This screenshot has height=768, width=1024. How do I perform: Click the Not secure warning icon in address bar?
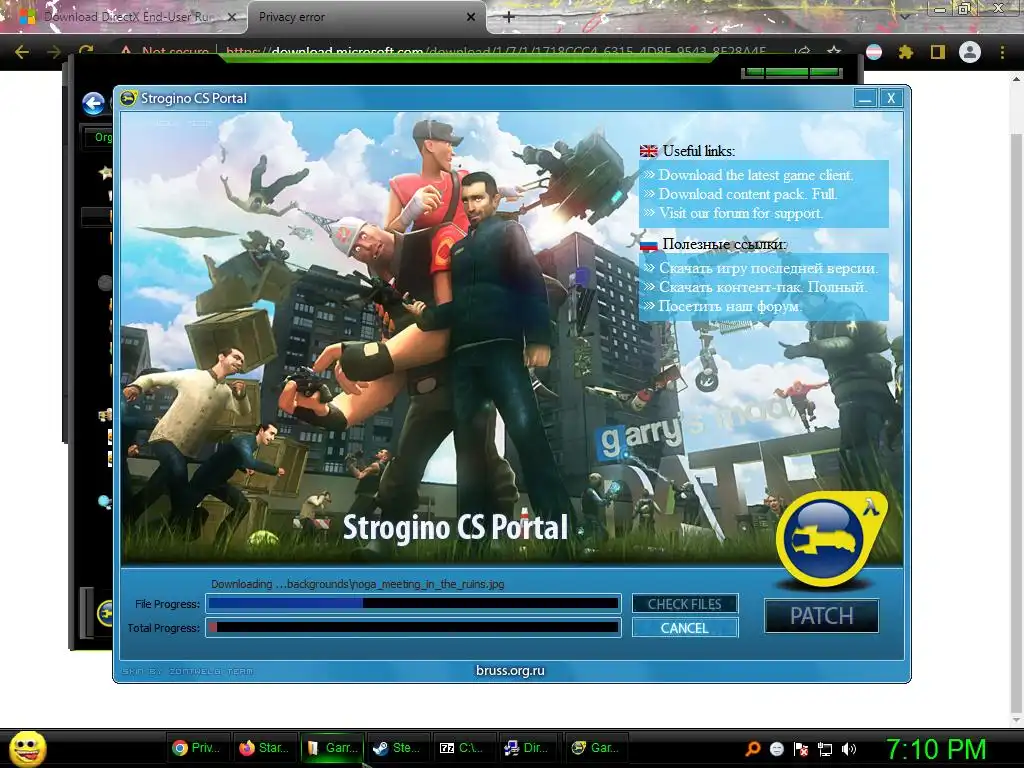coord(126,51)
